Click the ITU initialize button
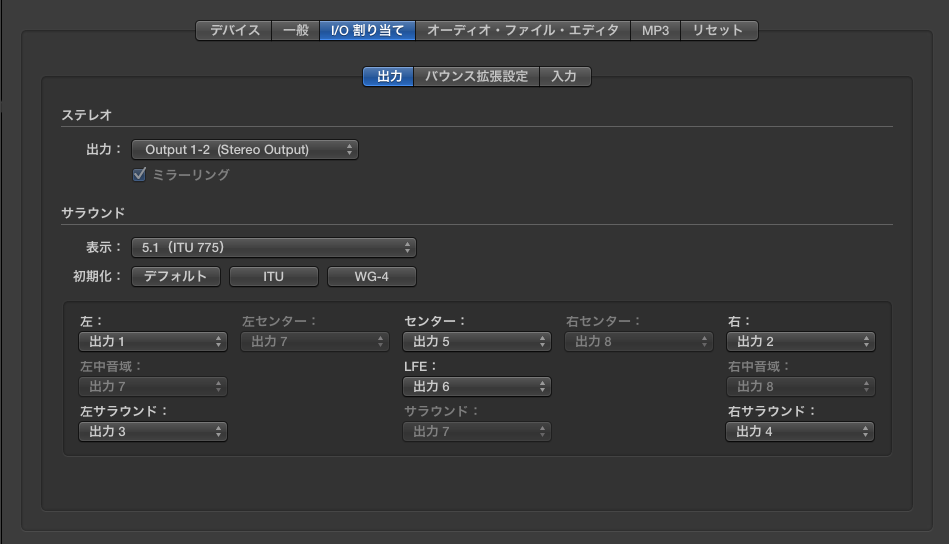Image resolution: width=949 pixels, height=544 pixels. click(x=274, y=277)
